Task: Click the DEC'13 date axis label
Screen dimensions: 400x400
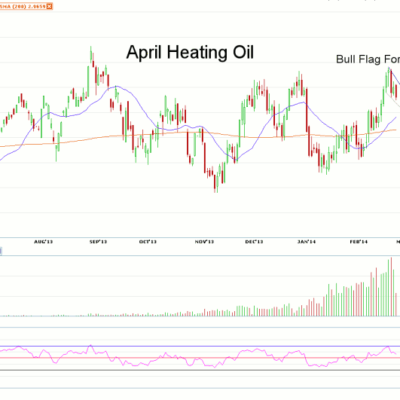Action: 254,242
